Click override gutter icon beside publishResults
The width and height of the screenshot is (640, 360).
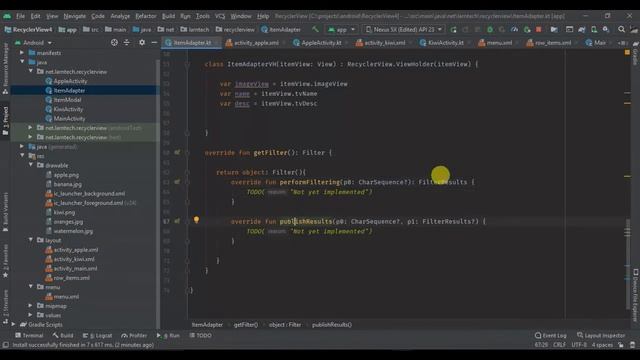click(x=177, y=221)
